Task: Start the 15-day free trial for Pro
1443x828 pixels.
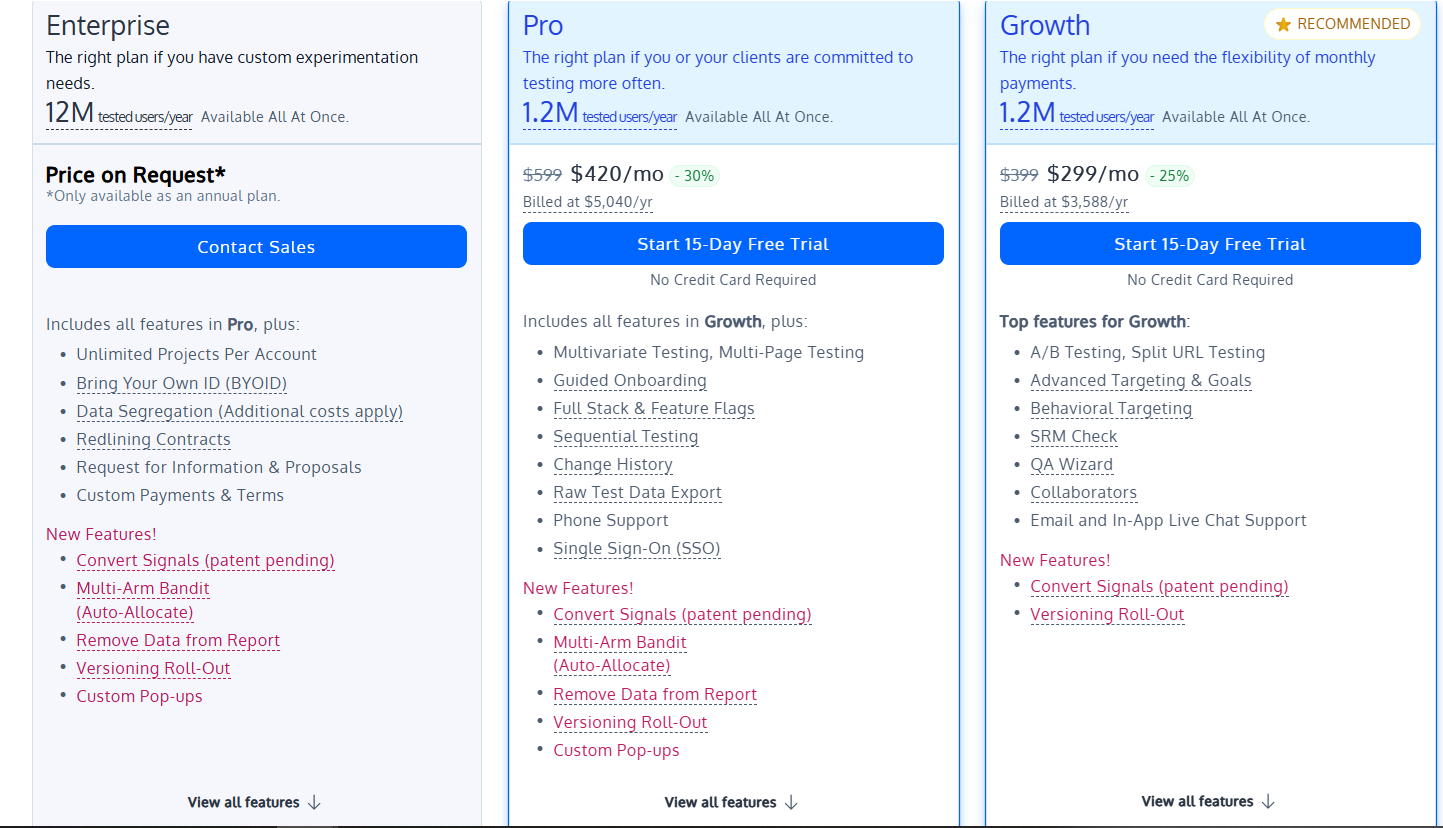Action: point(733,244)
